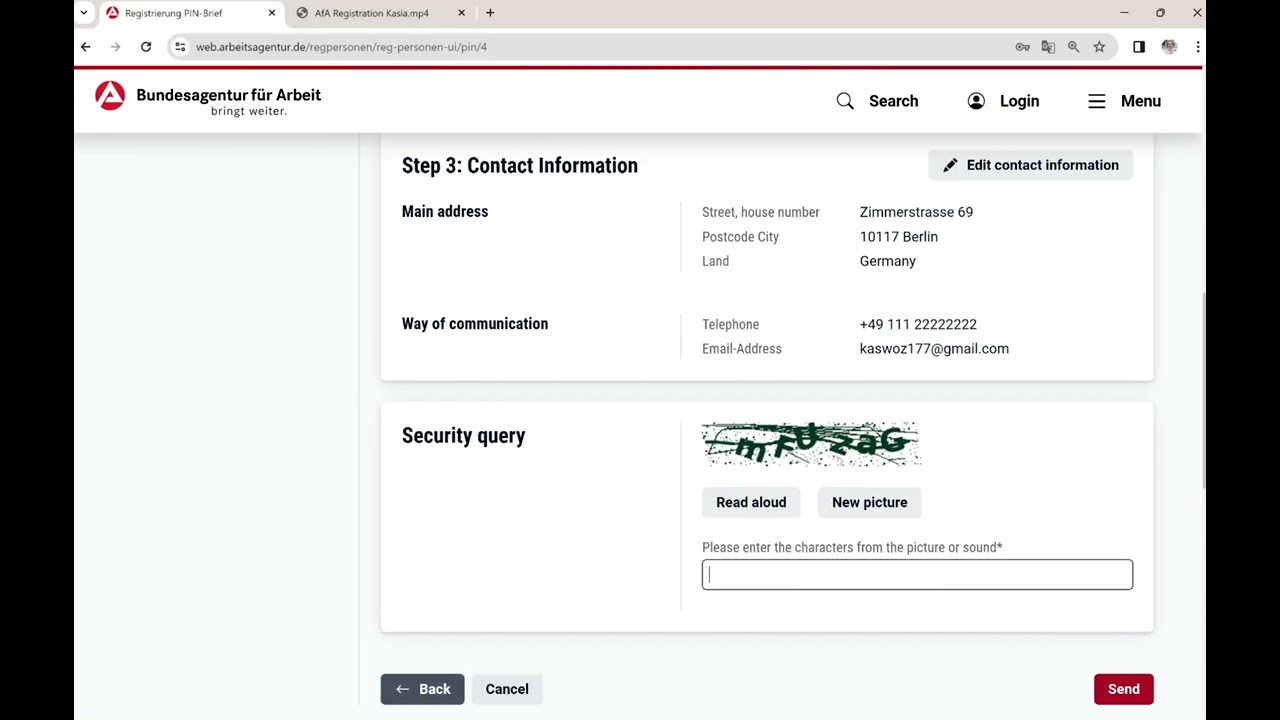
Task: Open the hamburger Menu
Action: [1124, 101]
